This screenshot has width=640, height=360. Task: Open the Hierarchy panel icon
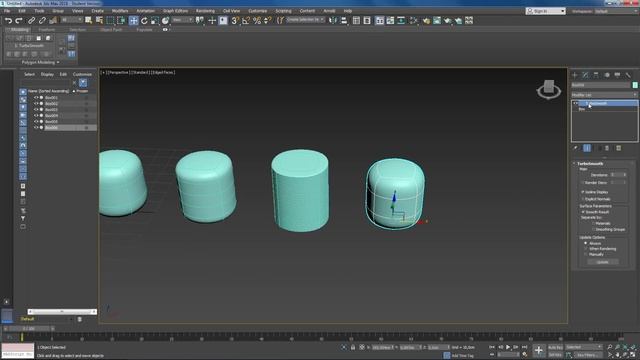click(x=596, y=75)
